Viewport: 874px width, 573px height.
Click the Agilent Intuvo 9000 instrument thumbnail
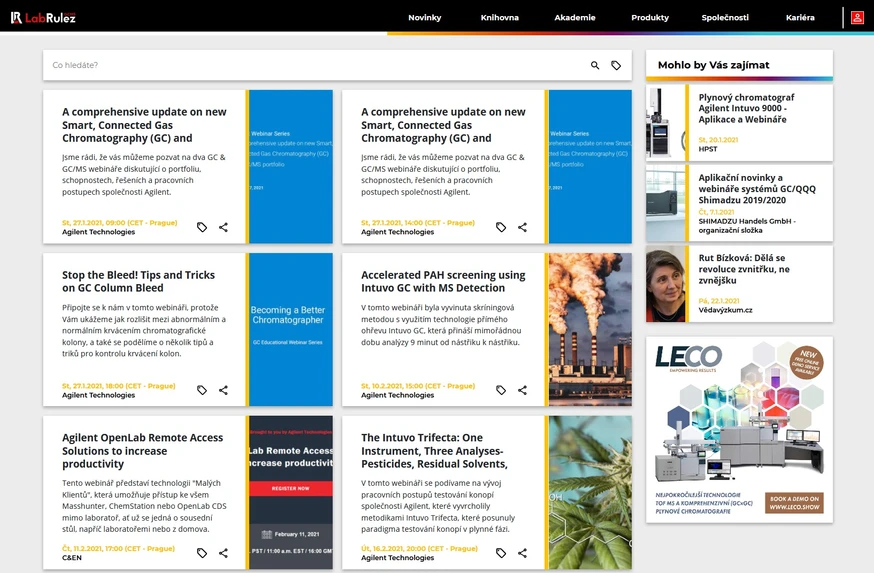tap(666, 123)
